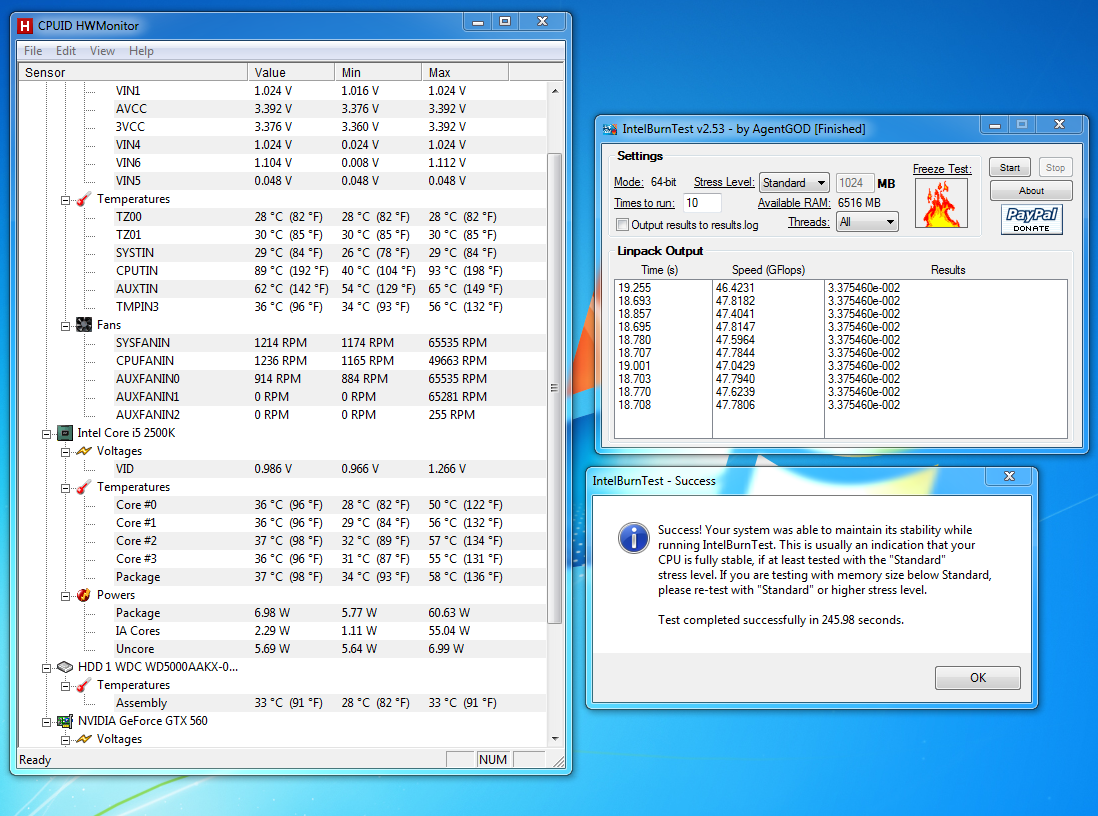Collapse the Powers node
This screenshot has width=1098, height=816.
coord(65,596)
